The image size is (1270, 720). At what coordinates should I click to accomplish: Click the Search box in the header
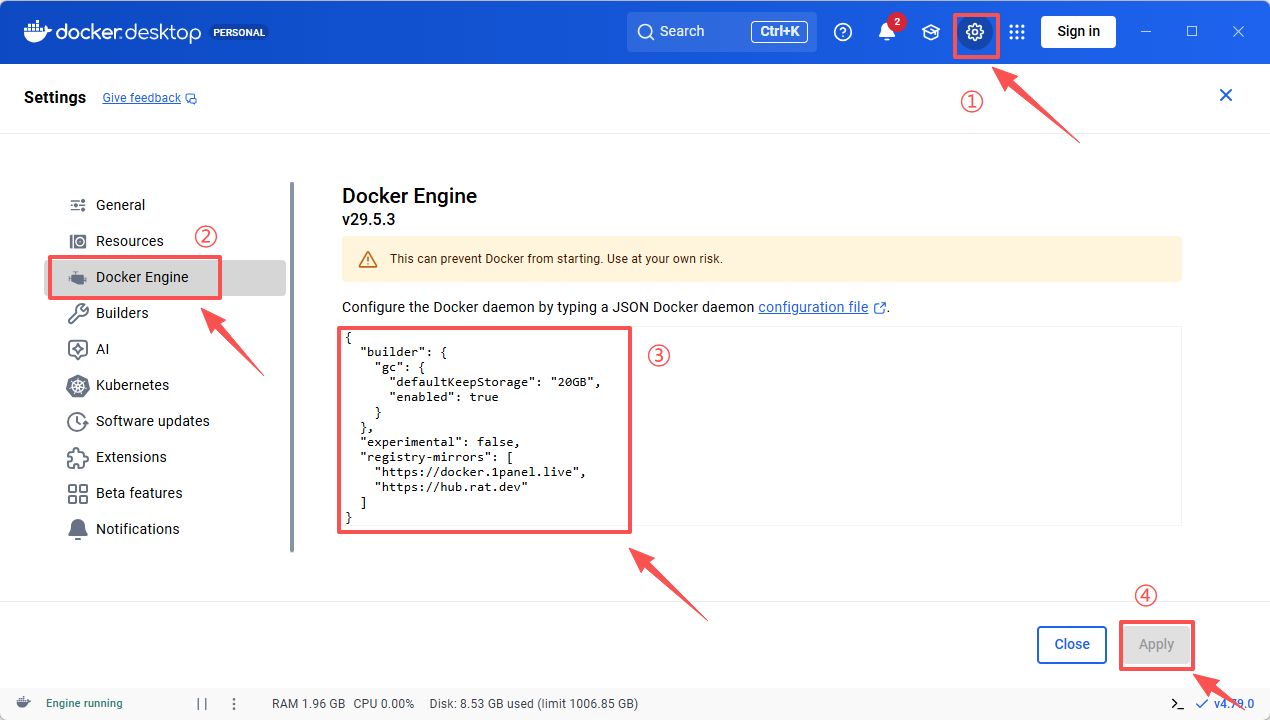pos(722,32)
